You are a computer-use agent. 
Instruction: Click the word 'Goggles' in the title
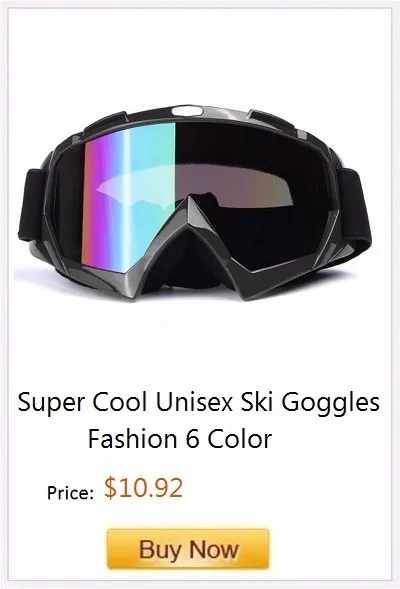(x=331, y=403)
